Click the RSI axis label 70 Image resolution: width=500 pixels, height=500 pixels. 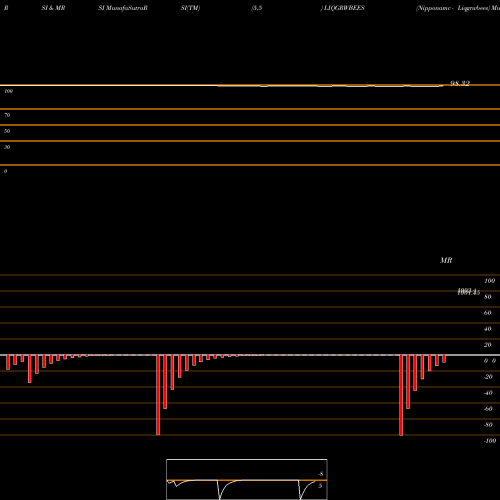click(x=7, y=115)
